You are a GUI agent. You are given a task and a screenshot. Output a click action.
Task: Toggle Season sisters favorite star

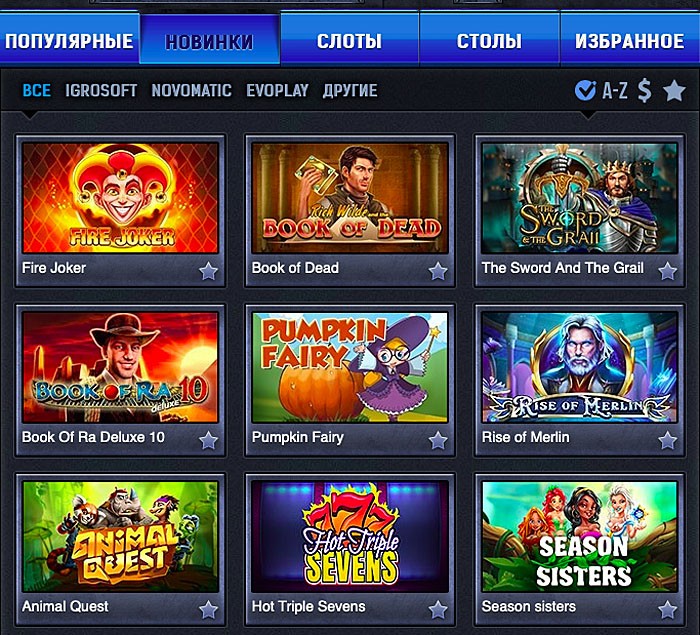pos(667,610)
